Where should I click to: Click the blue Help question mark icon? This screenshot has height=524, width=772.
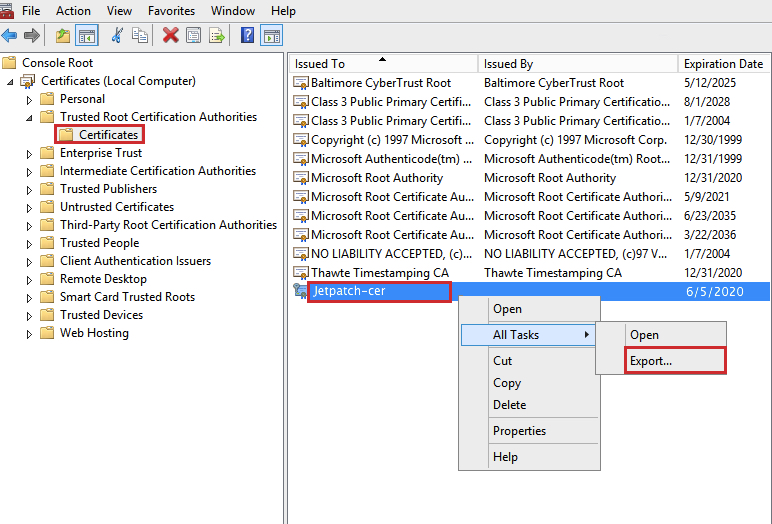[x=247, y=35]
